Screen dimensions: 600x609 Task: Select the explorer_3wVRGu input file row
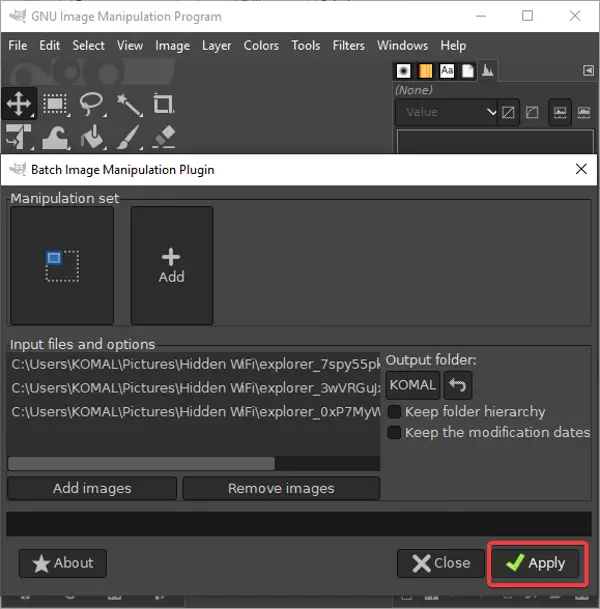193,388
